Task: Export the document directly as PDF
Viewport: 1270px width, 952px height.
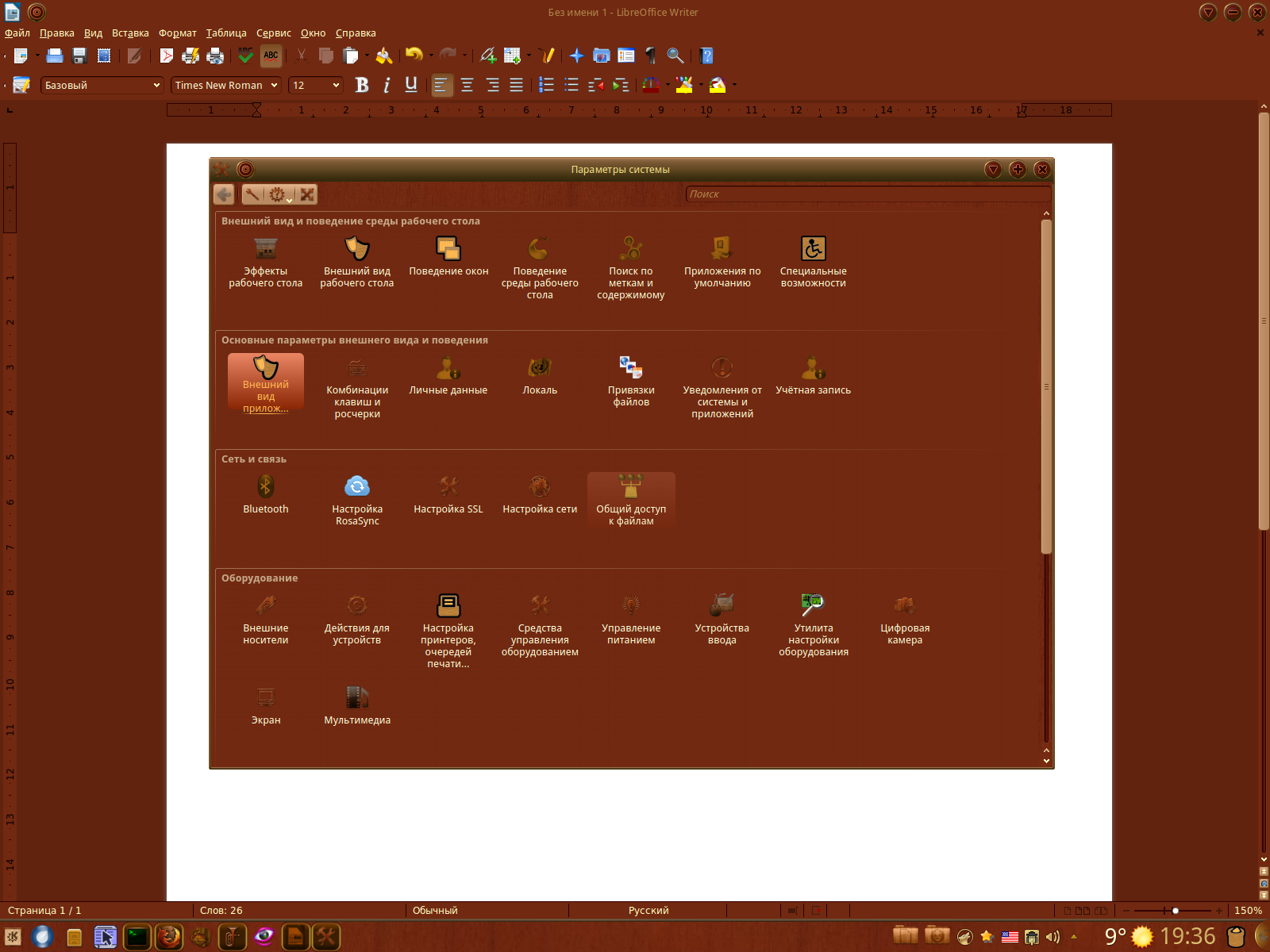Action: (x=166, y=56)
